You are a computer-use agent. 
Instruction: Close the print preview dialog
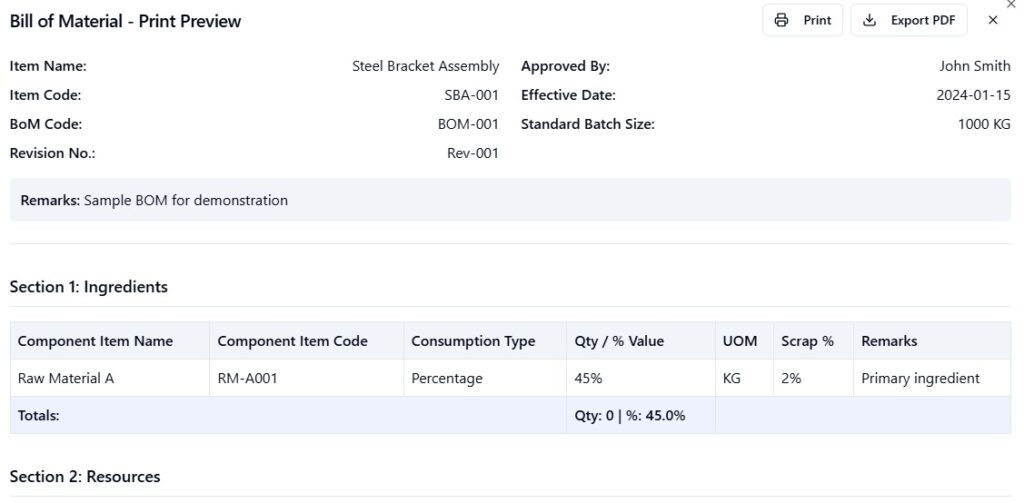click(x=992, y=20)
